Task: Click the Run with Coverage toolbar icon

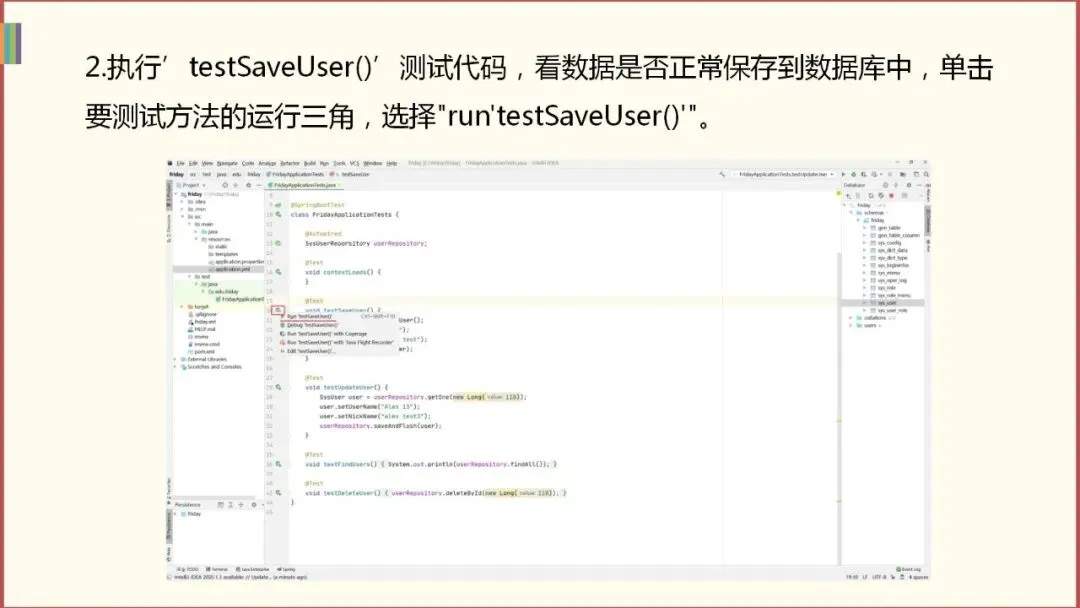Action: 864,174
